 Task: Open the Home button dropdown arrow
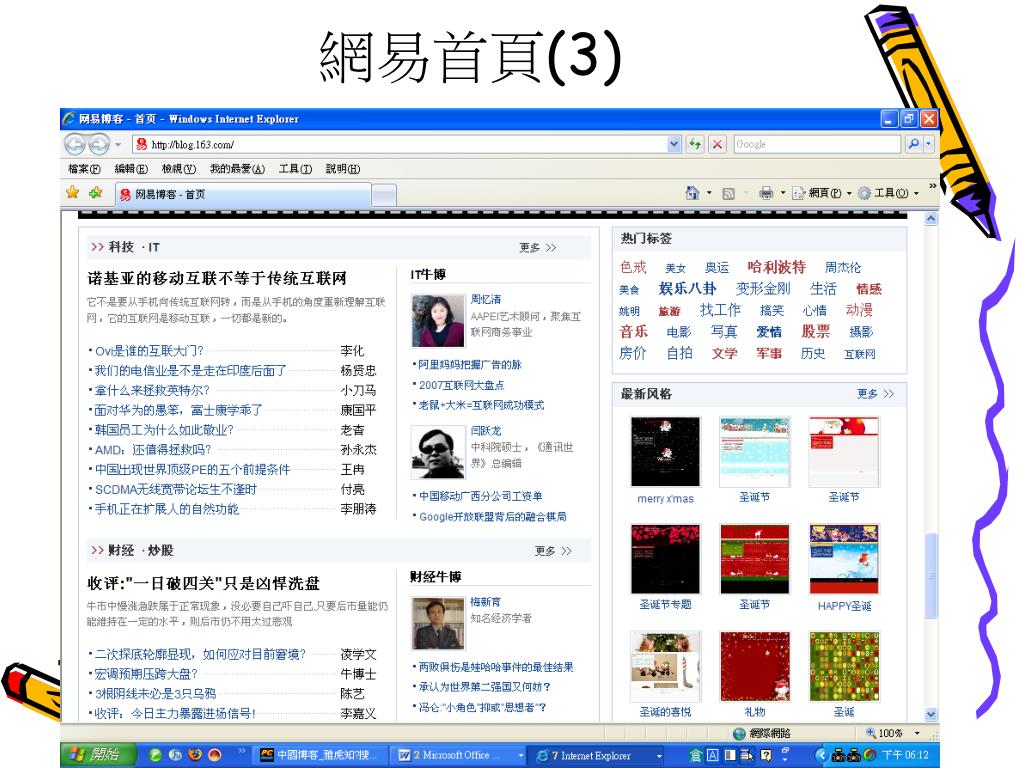[x=709, y=193]
